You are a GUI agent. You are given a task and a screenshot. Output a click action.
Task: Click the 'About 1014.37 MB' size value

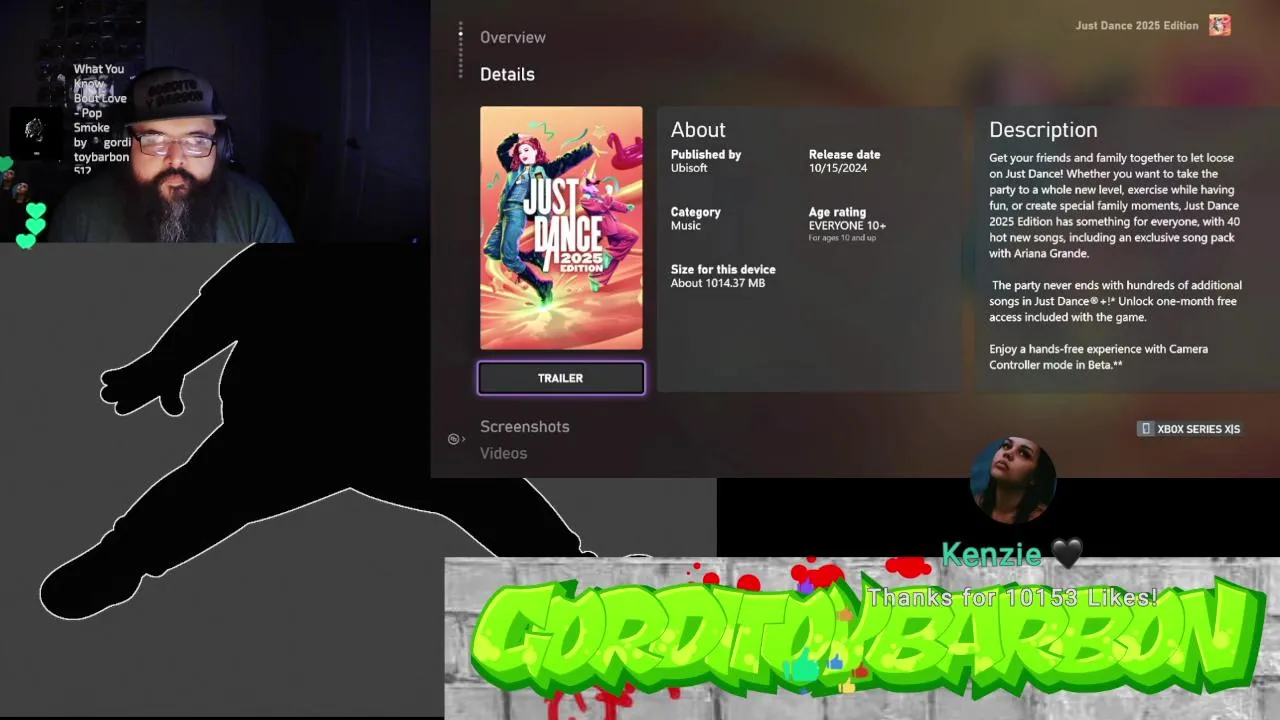[x=718, y=283]
